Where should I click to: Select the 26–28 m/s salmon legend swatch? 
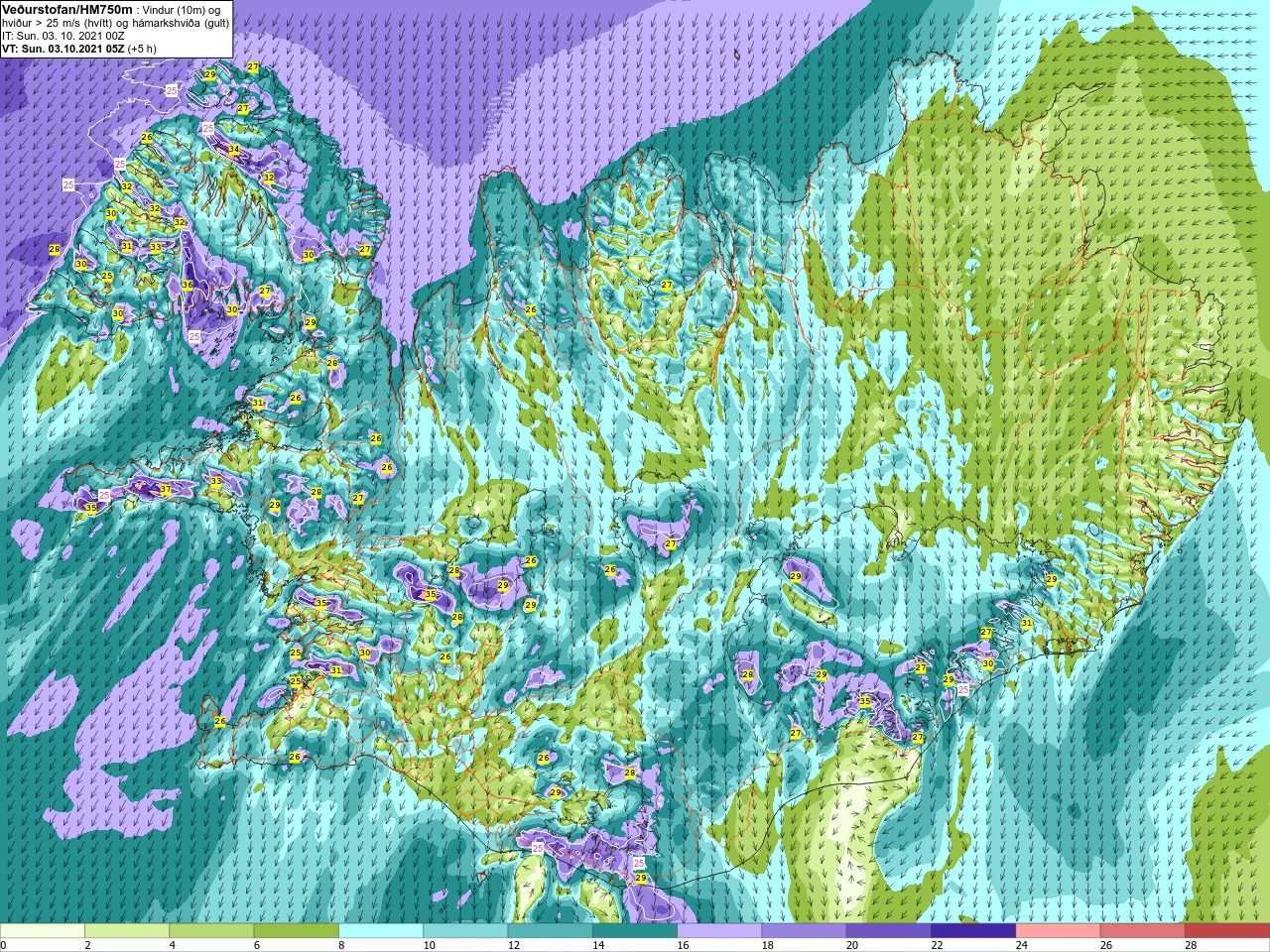(x=1143, y=931)
